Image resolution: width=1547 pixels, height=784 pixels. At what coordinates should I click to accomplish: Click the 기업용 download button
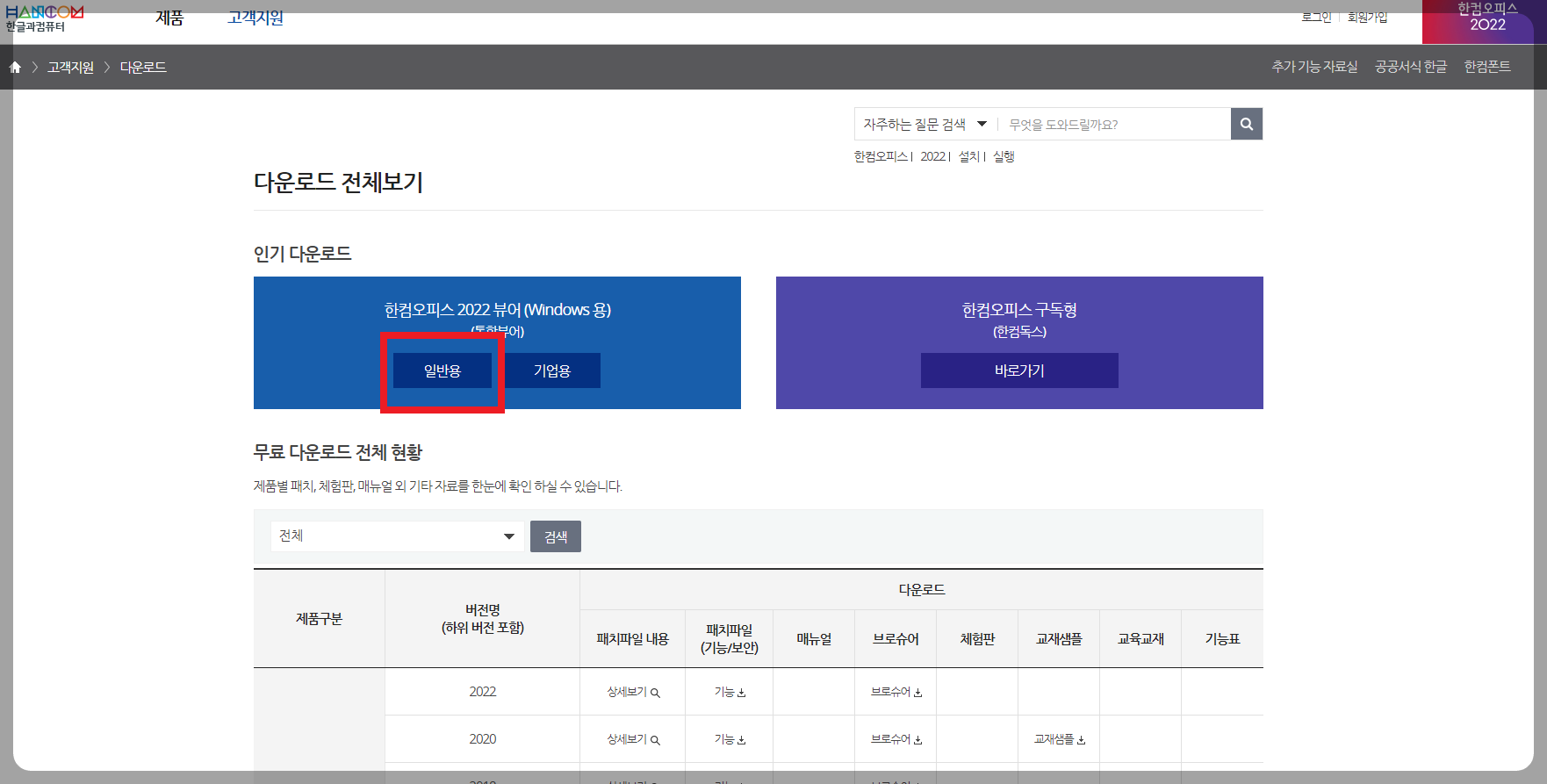click(x=552, y=370)
